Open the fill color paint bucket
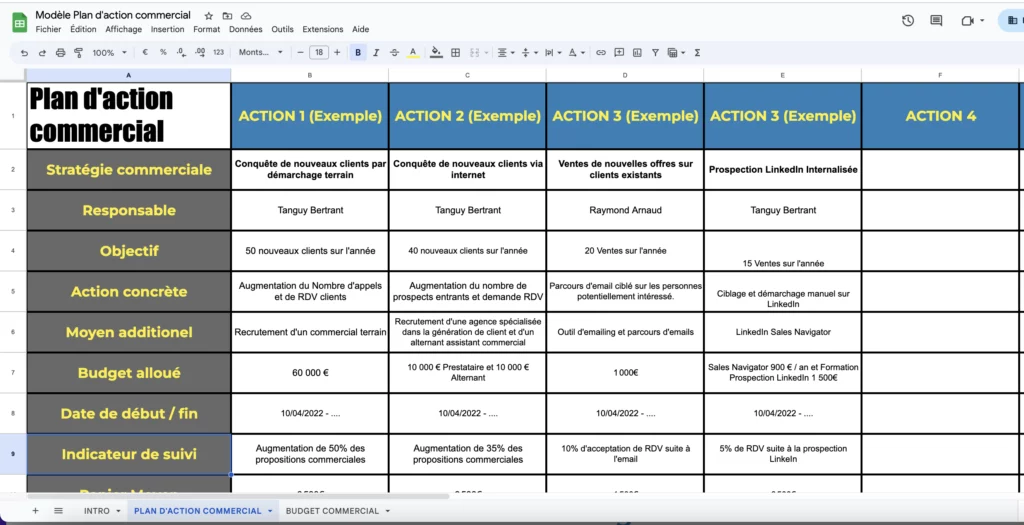 coord(436,53)
